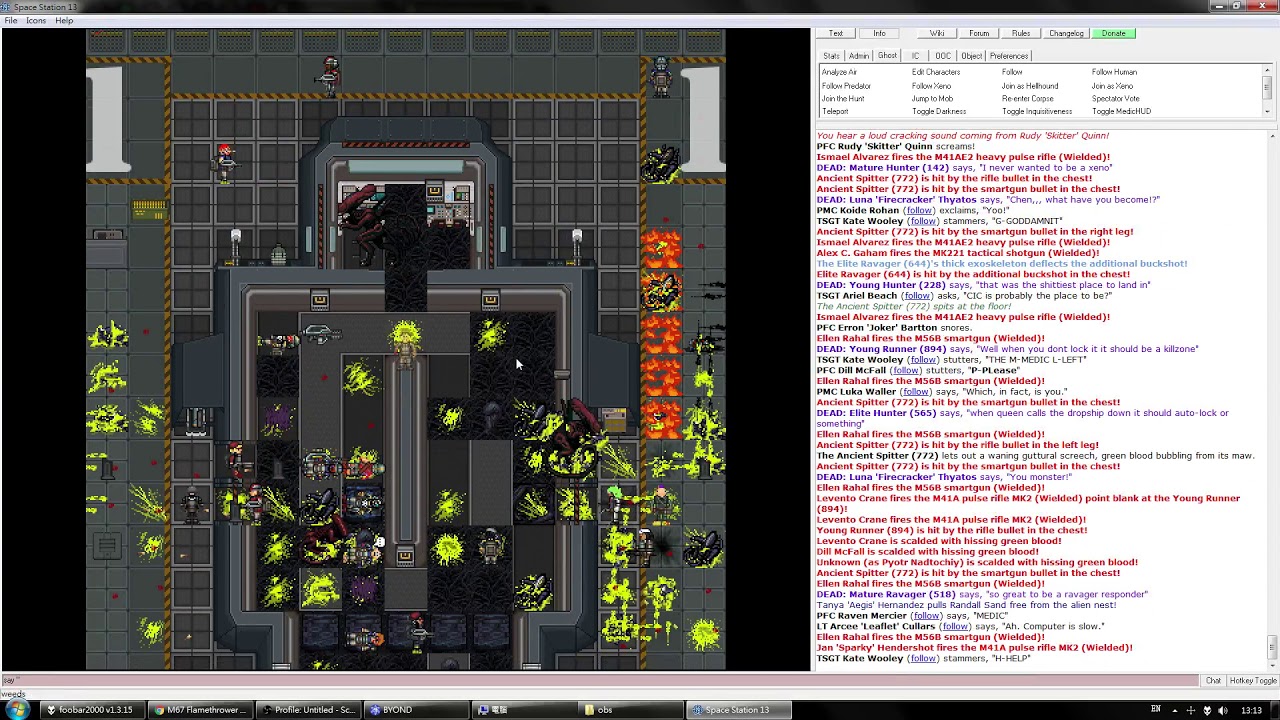Run the Edit Characters verb
1280x720 pixels.
(936, 72)
